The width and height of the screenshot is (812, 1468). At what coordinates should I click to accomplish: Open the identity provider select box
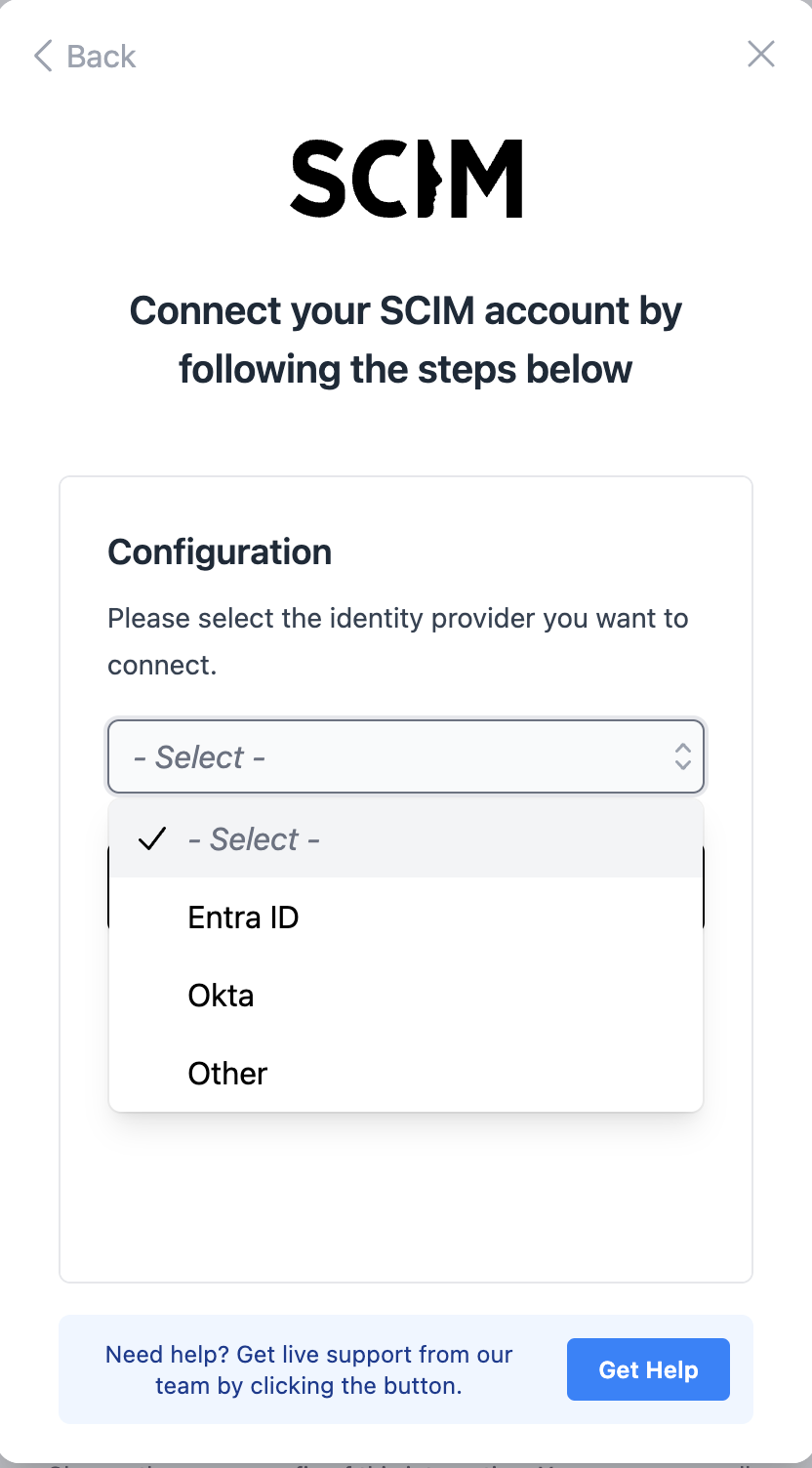pos(390,756)
